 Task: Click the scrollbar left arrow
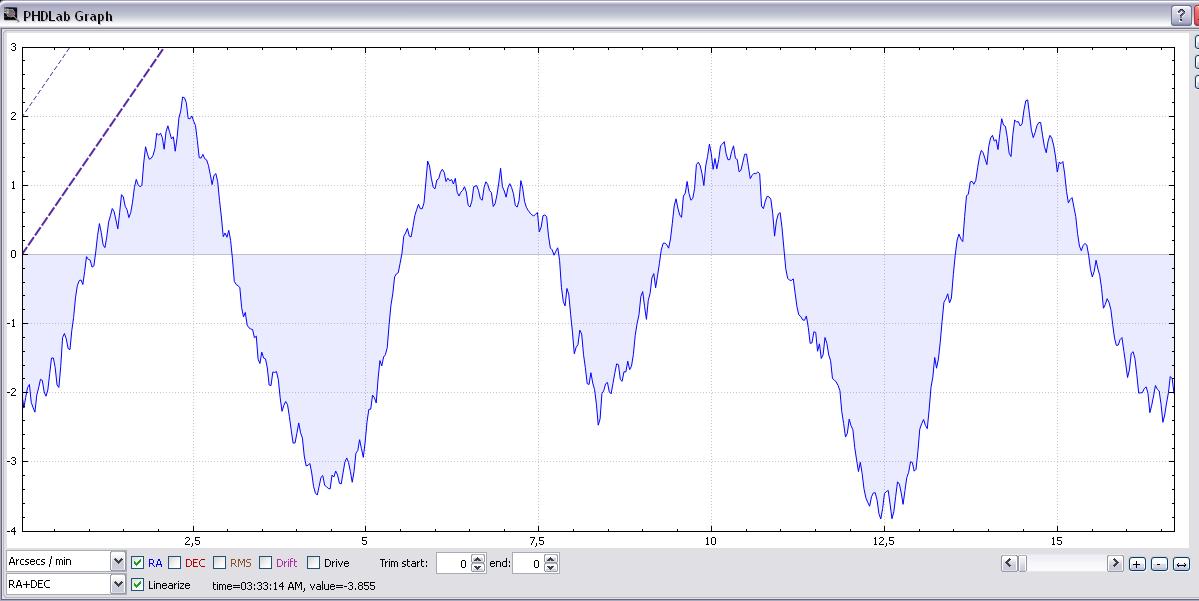[1009, 564]
